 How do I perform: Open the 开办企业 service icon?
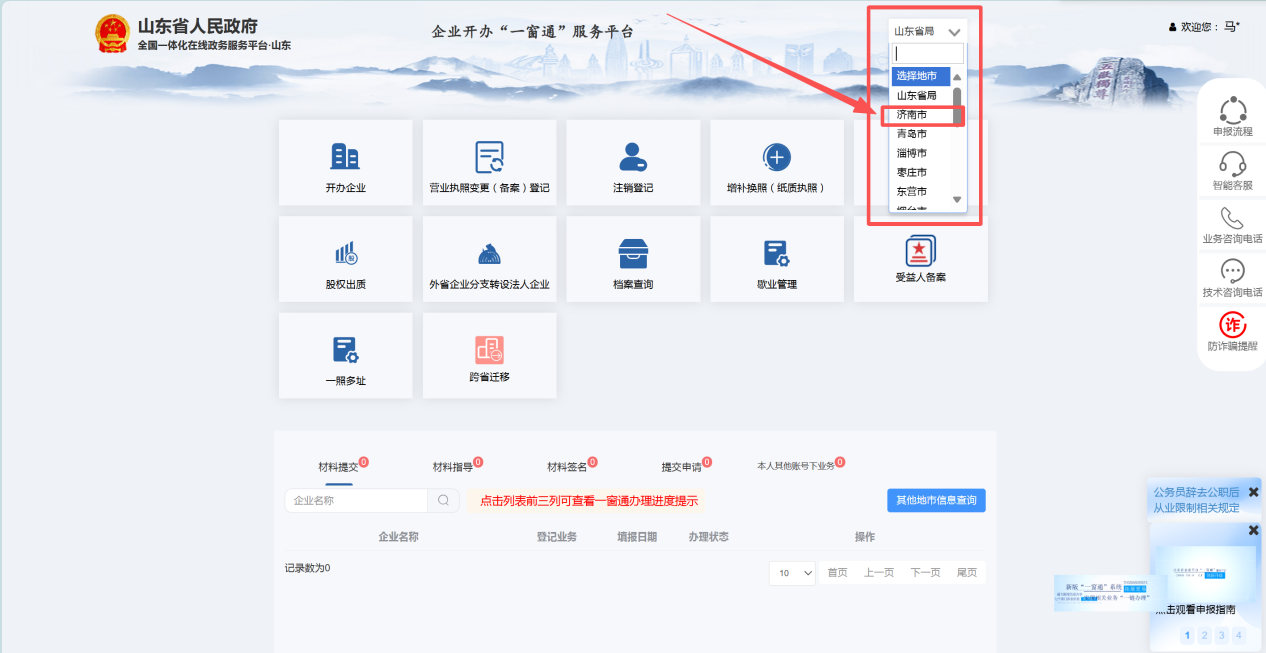(x=345, y=157)
